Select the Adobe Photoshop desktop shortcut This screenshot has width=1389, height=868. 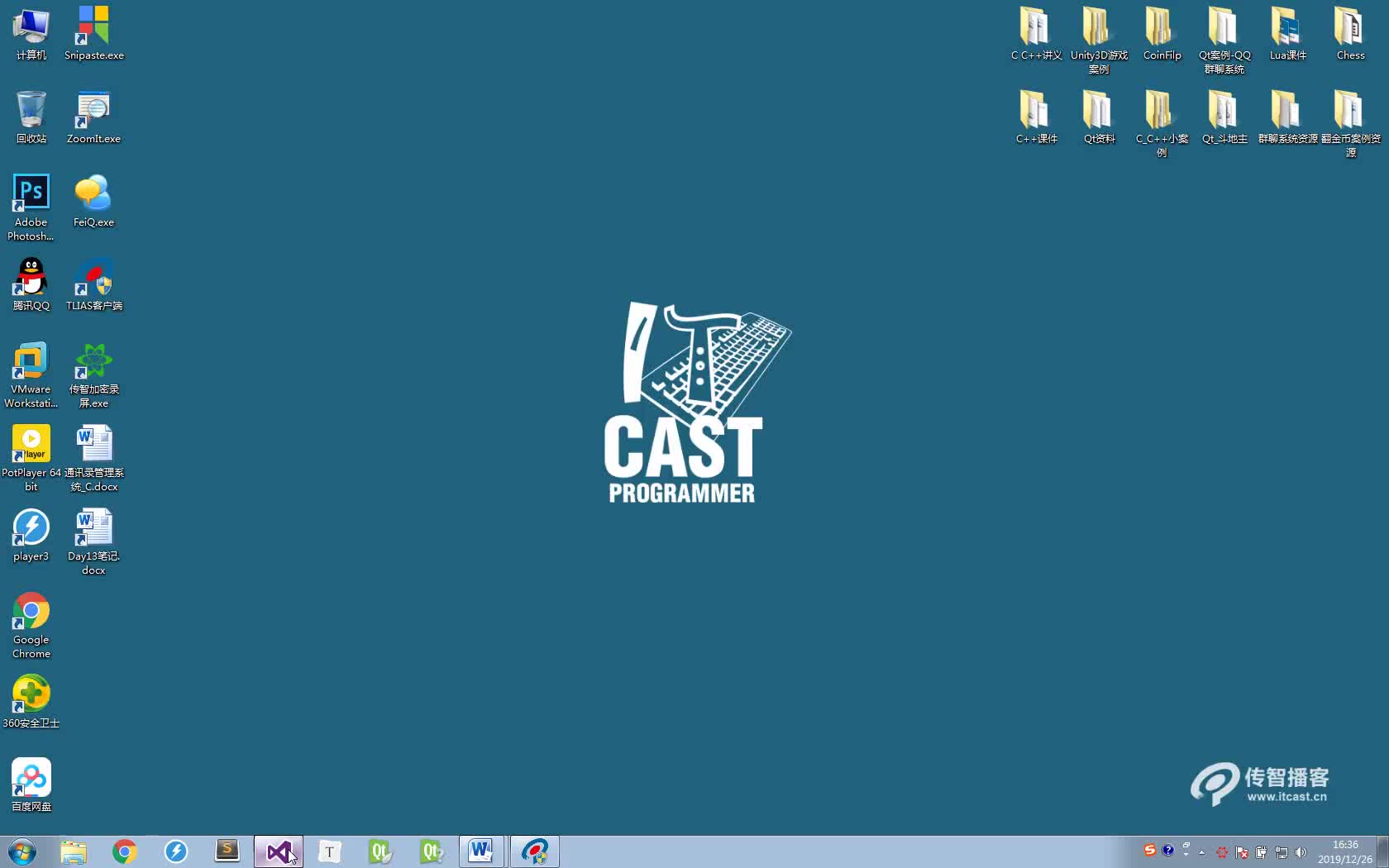tap(31, 207)
